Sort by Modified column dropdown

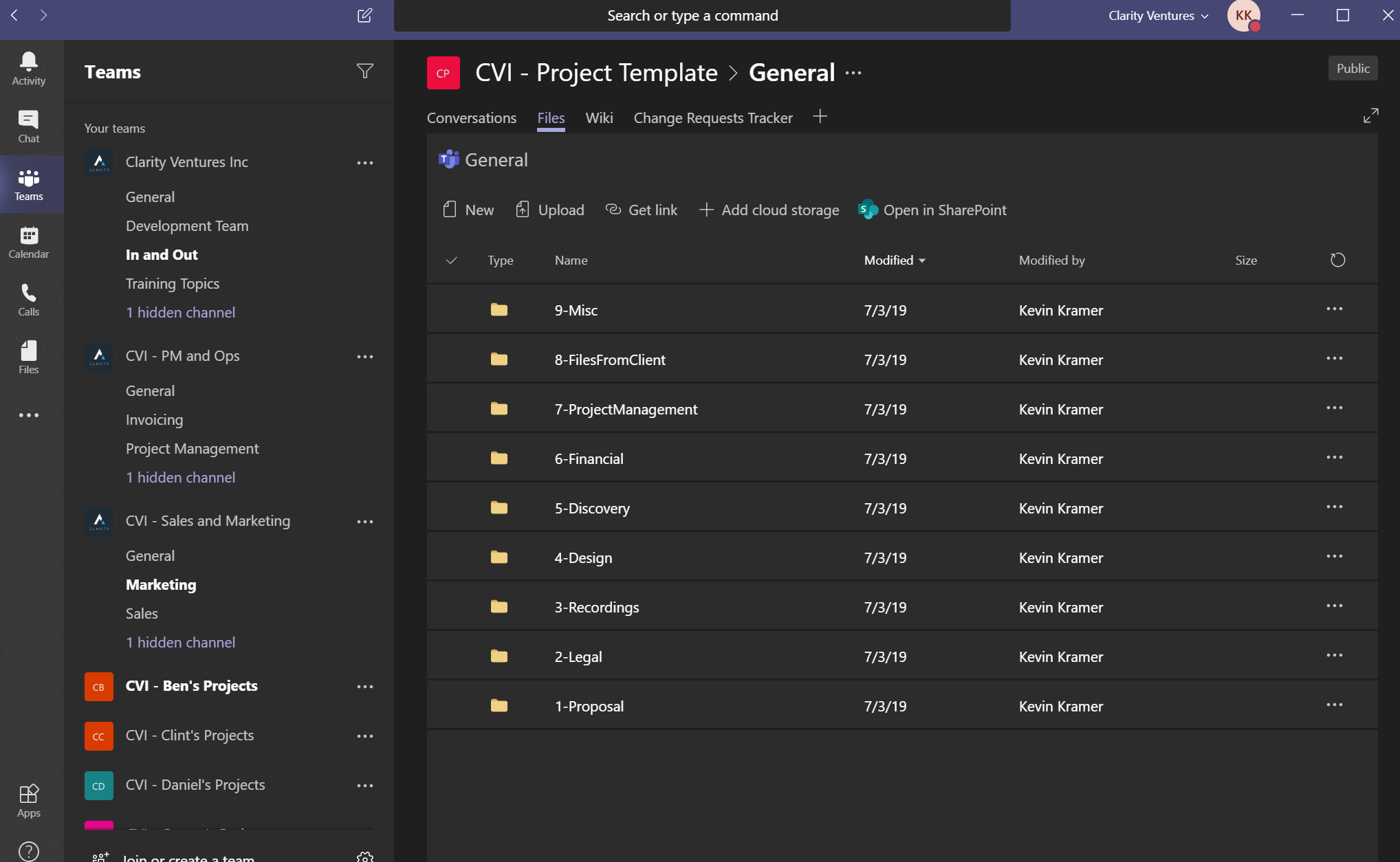tap(895, 260)
